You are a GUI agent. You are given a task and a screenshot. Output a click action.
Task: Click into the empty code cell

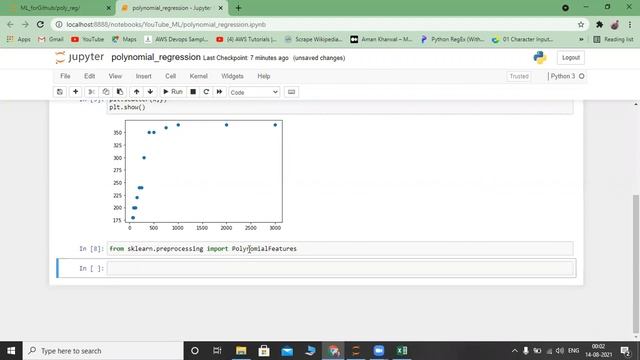[x=340, y=269]
